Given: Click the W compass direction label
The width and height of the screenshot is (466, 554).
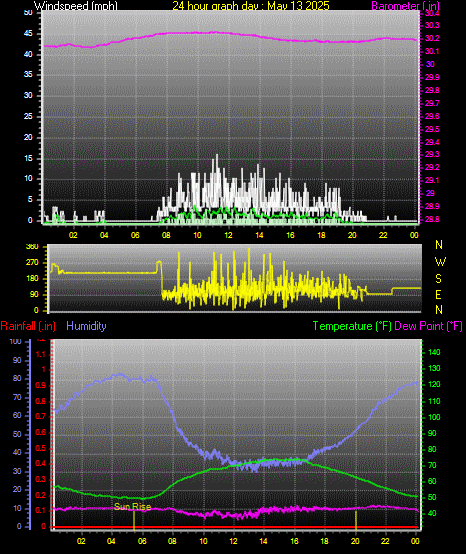Looking at the screenshot, I should (440, 262).
